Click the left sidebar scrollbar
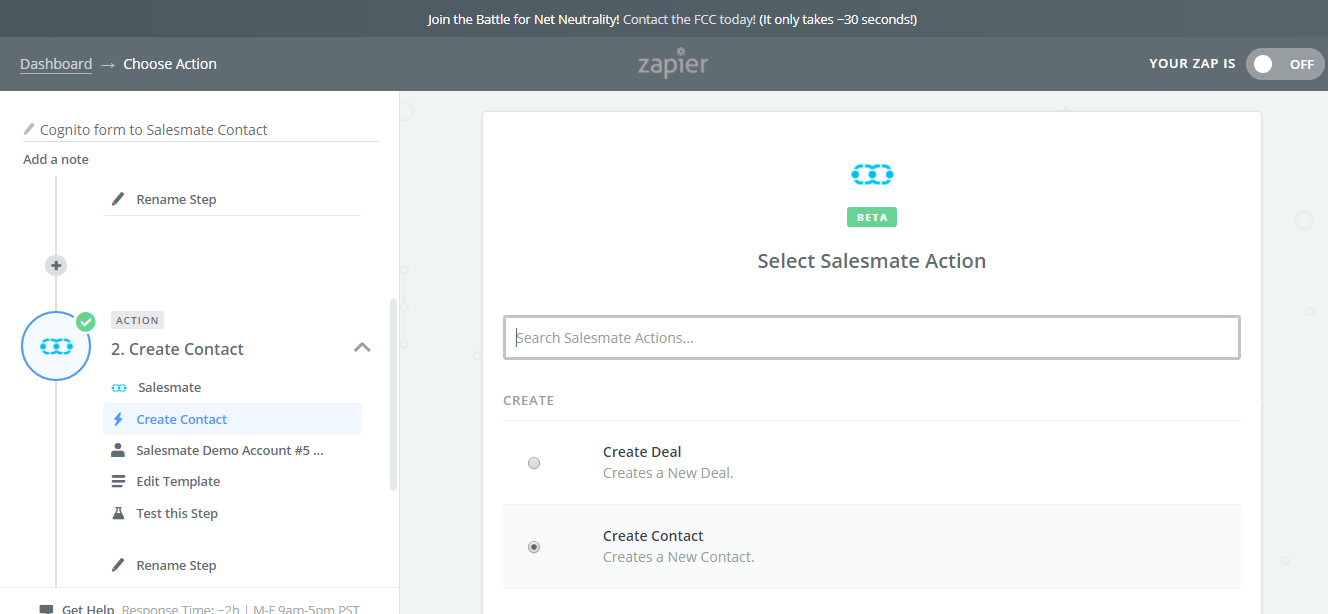The image size is (1328, 614). pos(393,395)
